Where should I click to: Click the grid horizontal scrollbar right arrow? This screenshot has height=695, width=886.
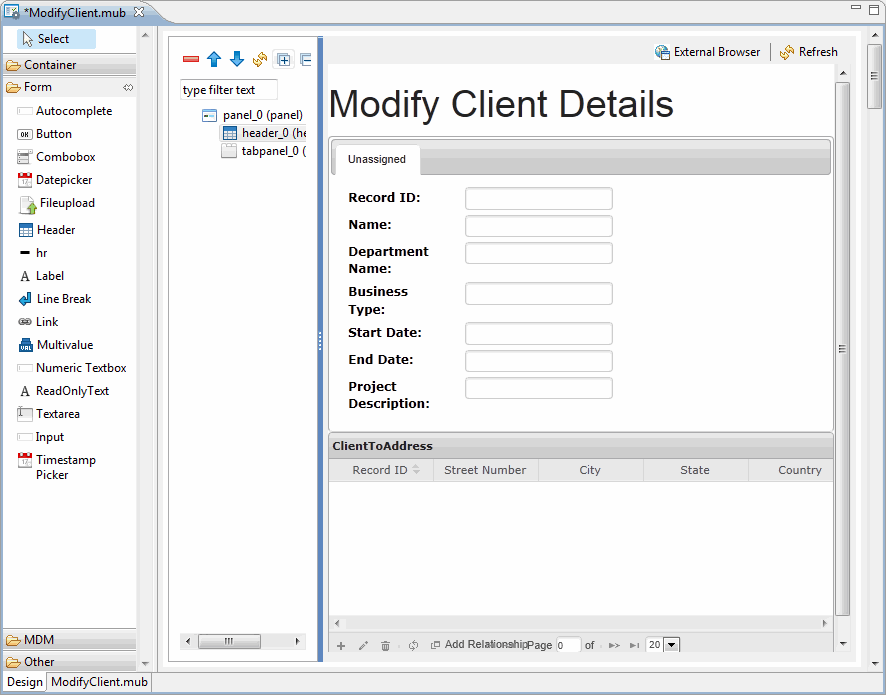pyautogui.click(x=824, y=623)
